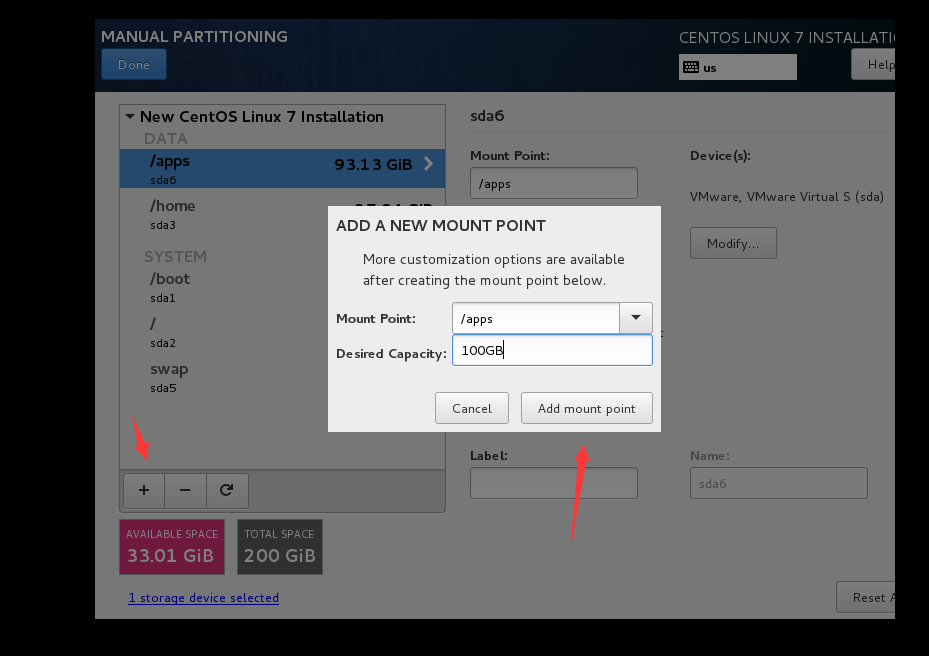
Task: Click the empty Label input field
Action: [x=554, y=483]
